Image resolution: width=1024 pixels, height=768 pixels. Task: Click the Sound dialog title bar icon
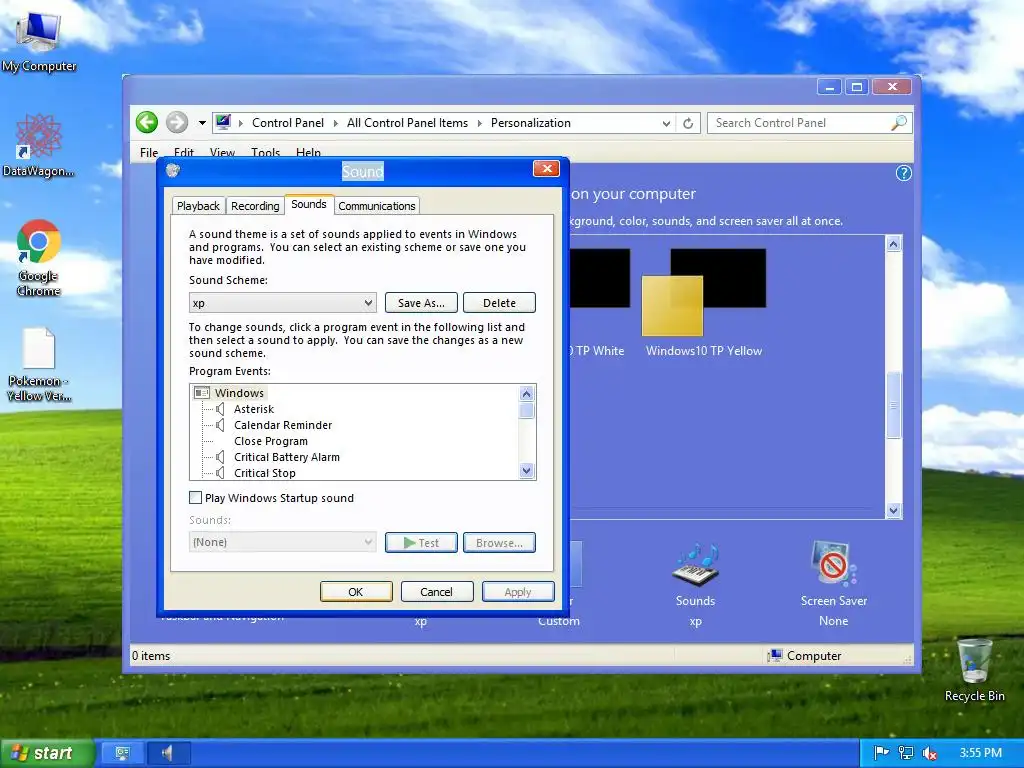coord(173,170)
